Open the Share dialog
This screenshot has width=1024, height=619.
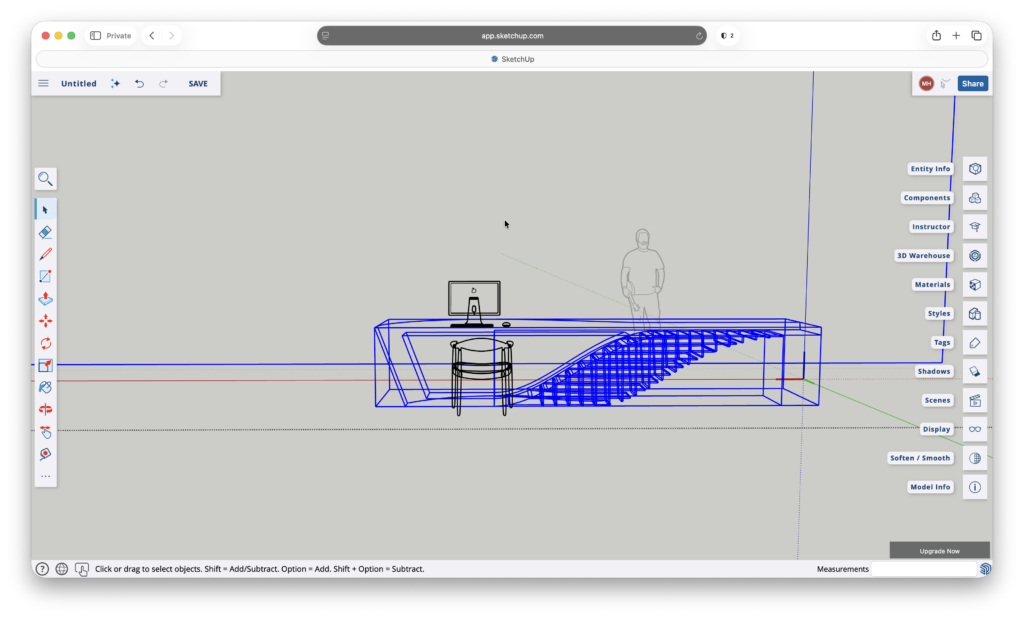[x=971, y=83]
